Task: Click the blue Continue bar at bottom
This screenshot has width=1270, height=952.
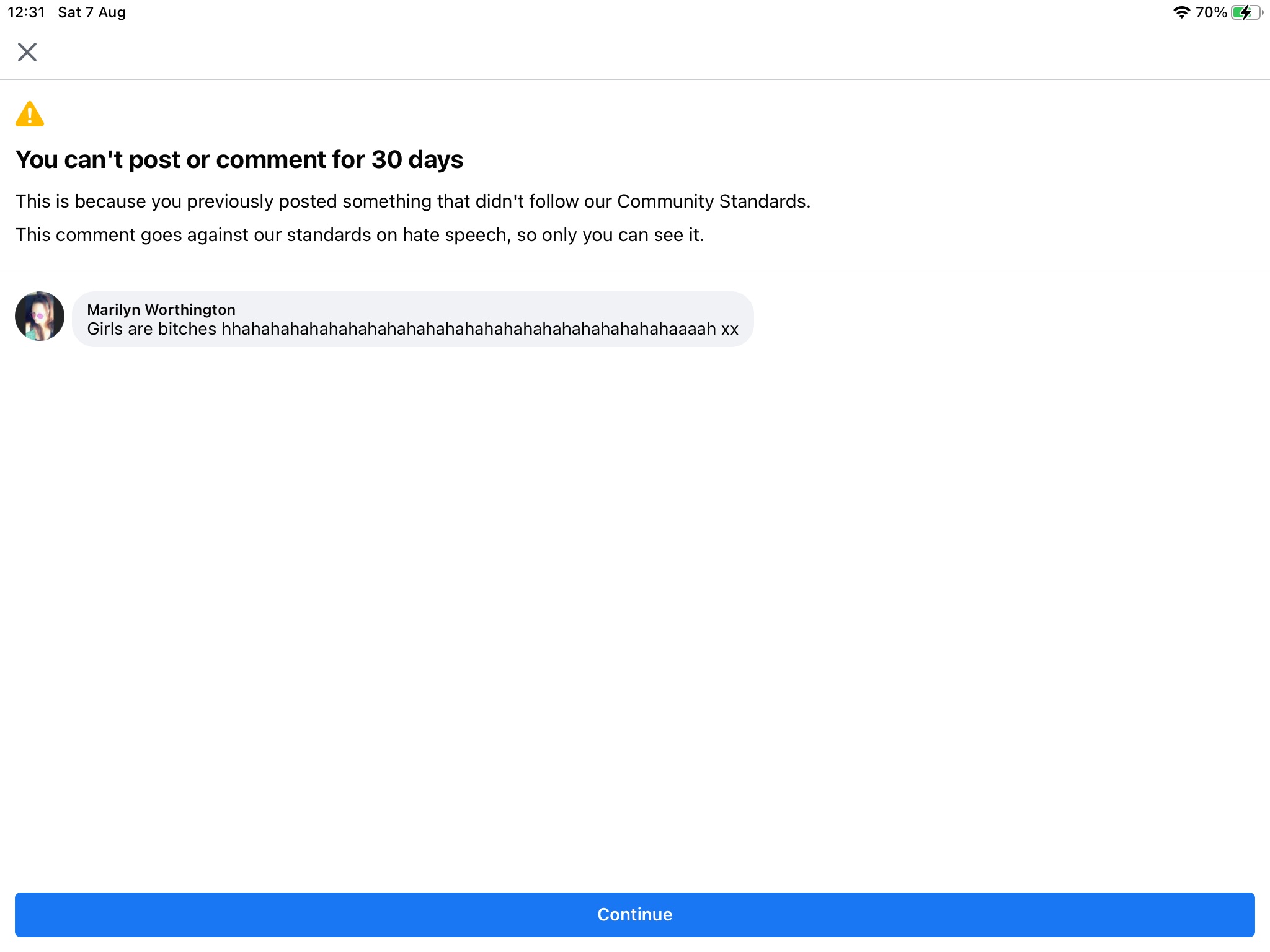Action: tap(635, 914)
